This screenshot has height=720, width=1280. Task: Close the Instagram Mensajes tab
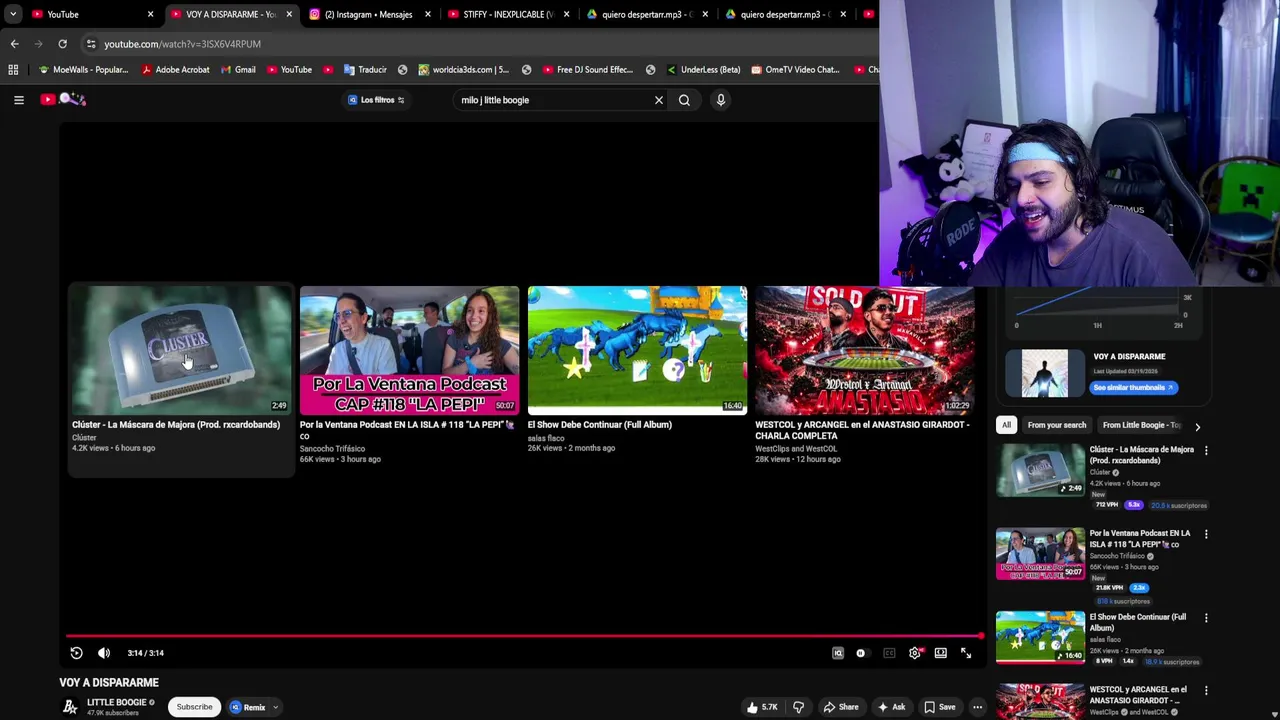(428, 14)
